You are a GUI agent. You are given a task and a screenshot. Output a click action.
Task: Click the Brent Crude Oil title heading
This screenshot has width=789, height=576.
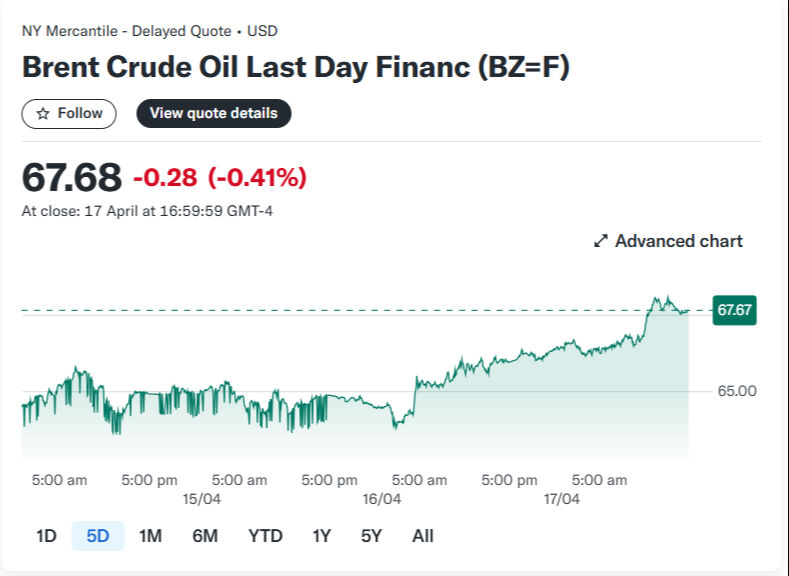[296, 67]
